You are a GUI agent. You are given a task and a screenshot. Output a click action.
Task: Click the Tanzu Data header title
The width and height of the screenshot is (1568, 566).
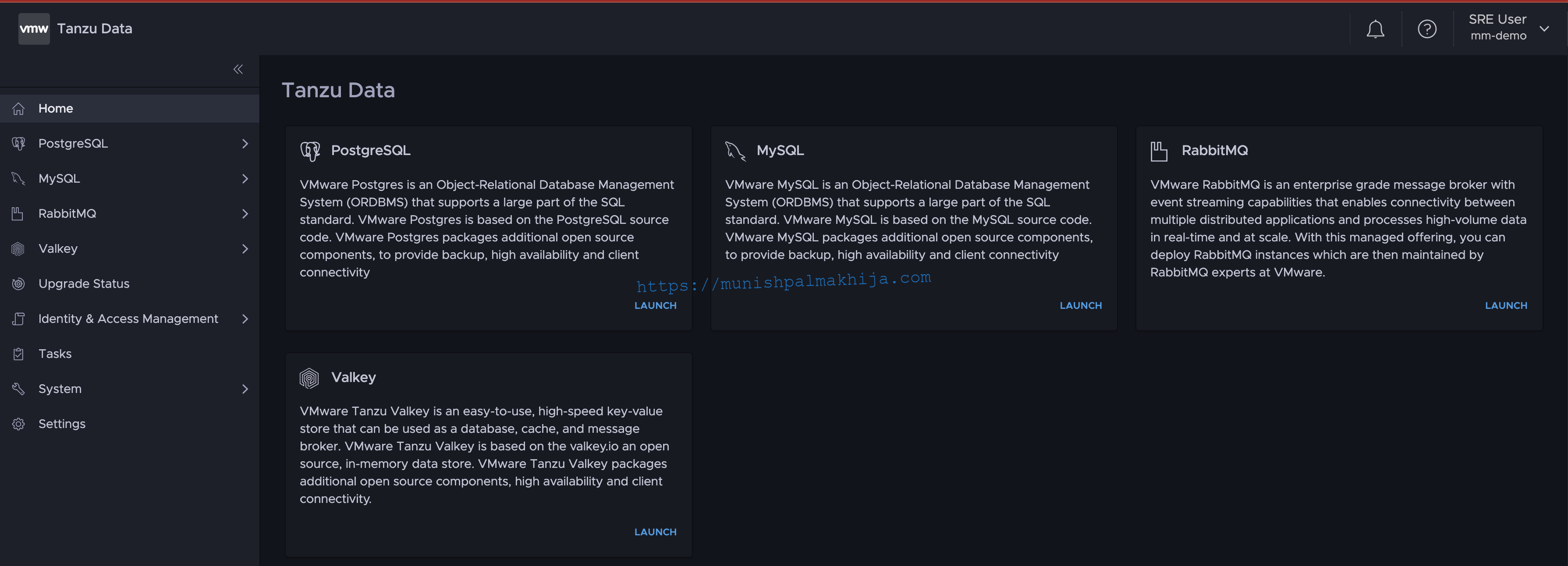94,28
